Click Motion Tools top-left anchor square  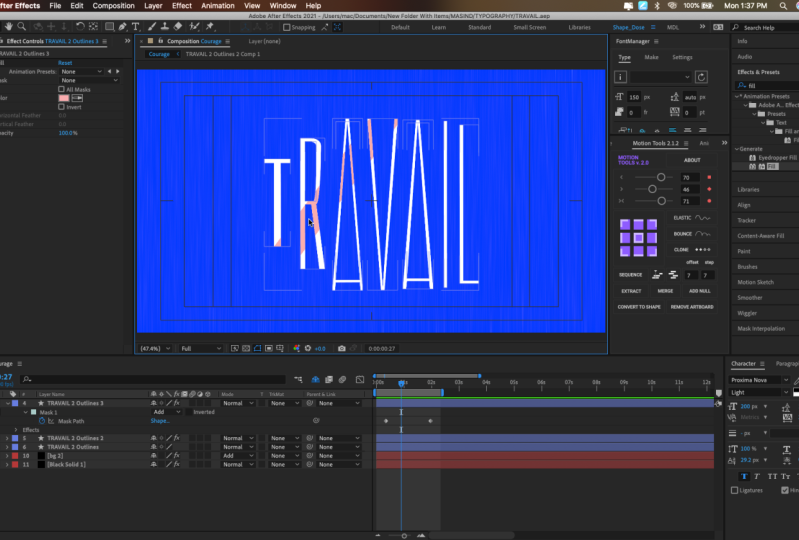(625, 225)
